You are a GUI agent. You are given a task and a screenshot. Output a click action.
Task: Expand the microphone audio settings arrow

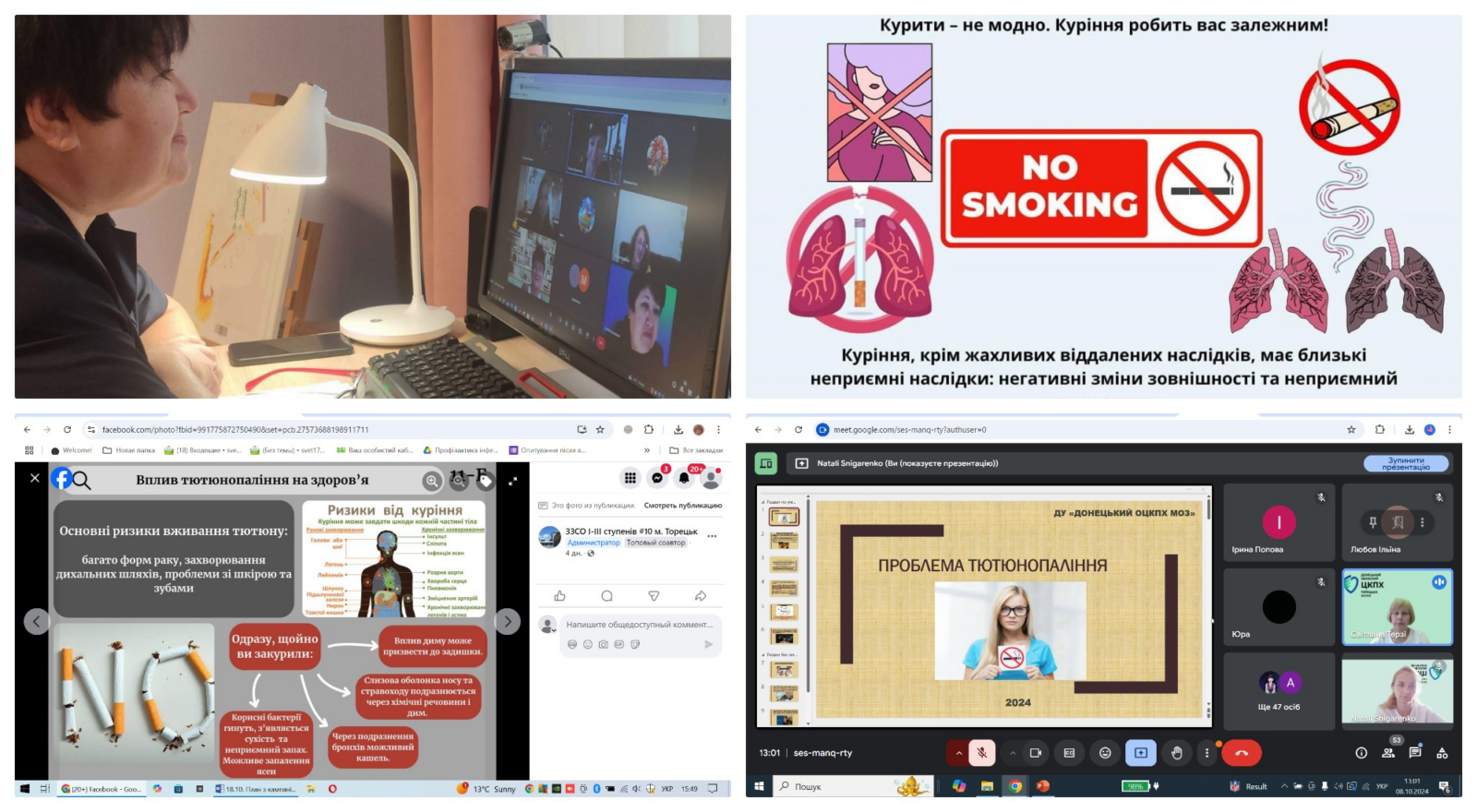pyautogui.click(x=959, y=753)
